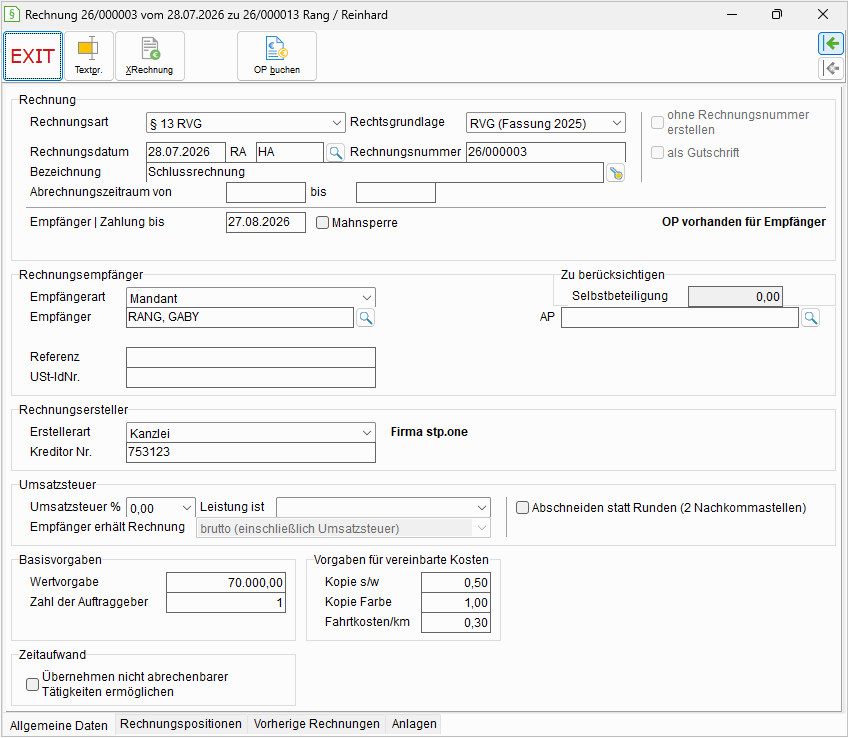The width and height of the screenshot is (848, 738).
Task: Click the OP buchen toolbar icon
Action: (x=277, y=56)
